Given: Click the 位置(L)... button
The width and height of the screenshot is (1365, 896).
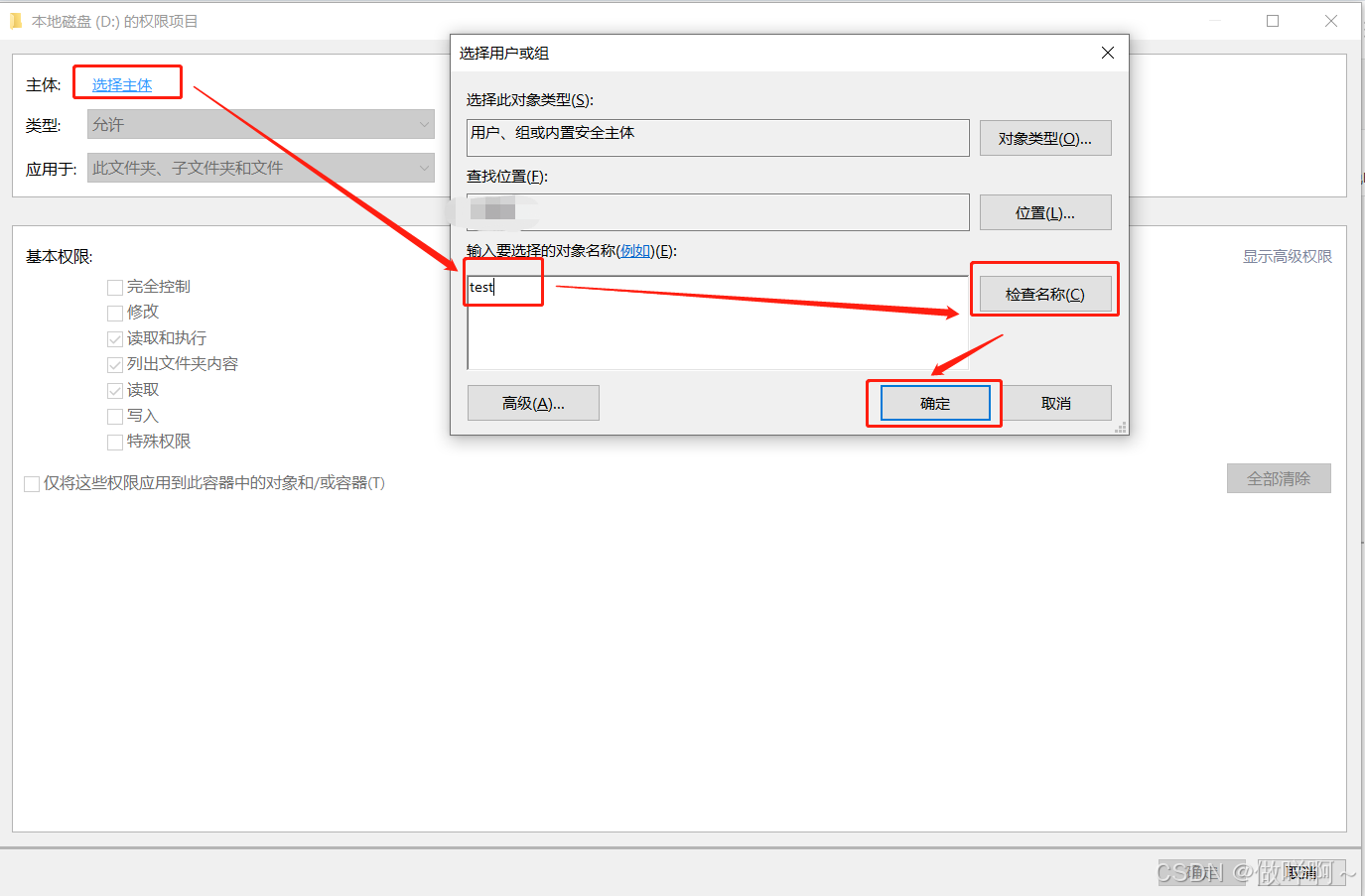Looking at the screenshot, I should [x=1045, y=212].
